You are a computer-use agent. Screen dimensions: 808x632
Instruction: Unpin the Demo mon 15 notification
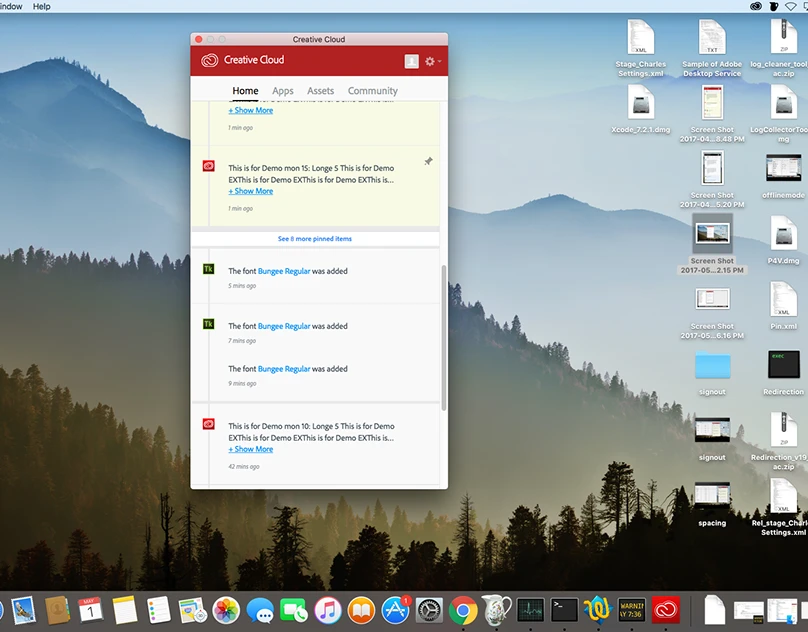428,162
